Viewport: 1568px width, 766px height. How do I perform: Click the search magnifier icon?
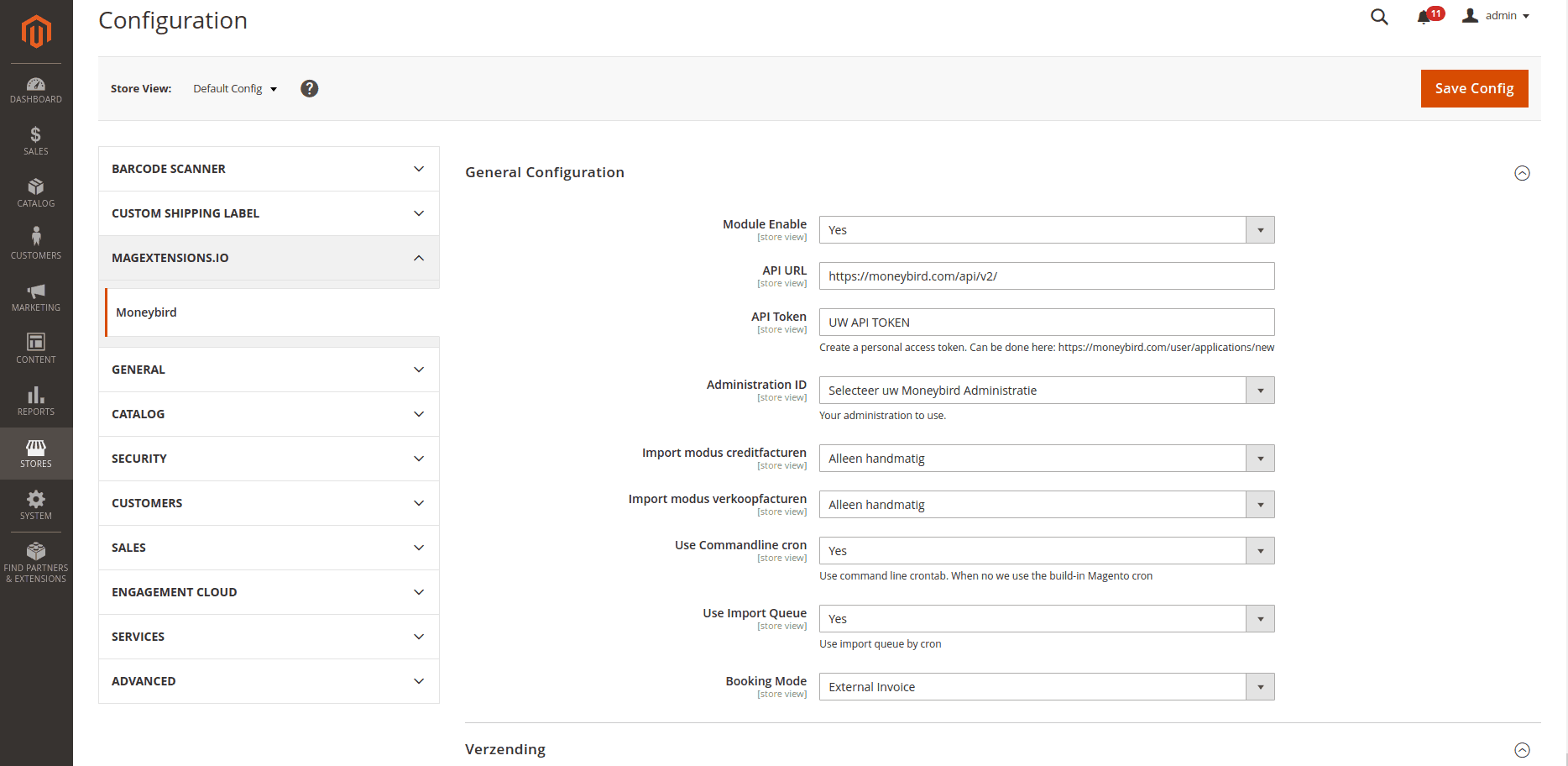coord(1379,17)
